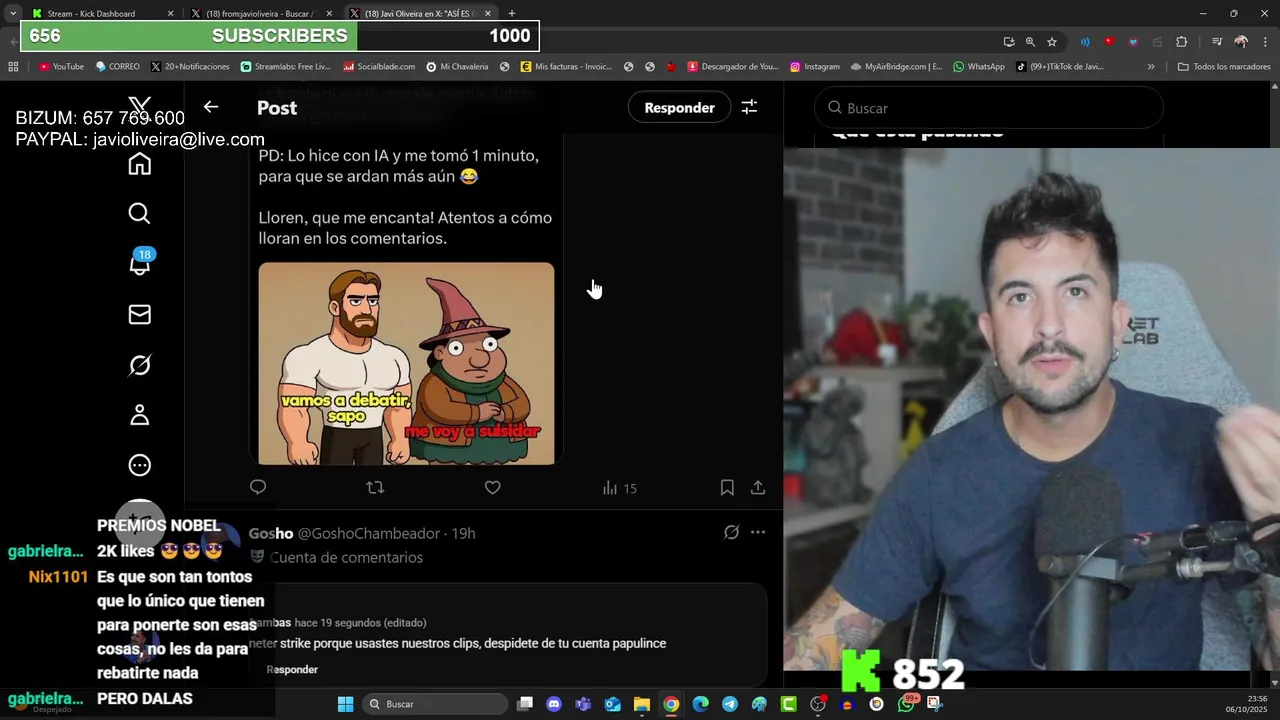Open Mi Chavaleria bookmark

coord(457,67)
